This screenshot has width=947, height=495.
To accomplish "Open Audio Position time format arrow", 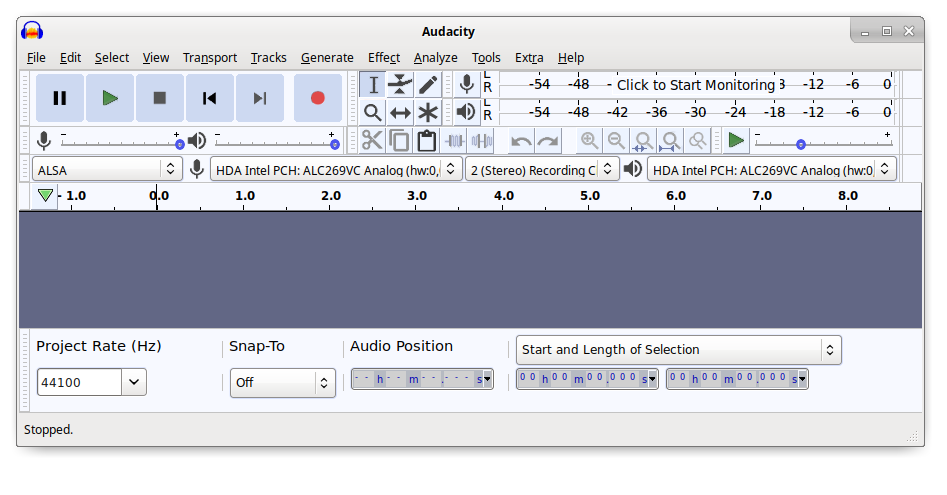I will (487, 380).
